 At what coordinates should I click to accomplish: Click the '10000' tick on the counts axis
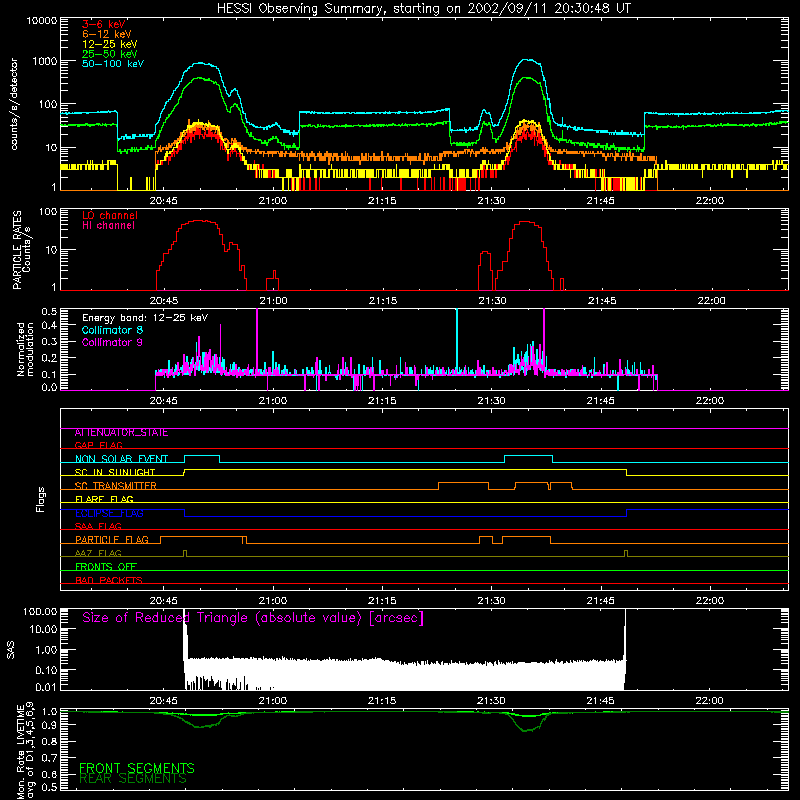42,21
